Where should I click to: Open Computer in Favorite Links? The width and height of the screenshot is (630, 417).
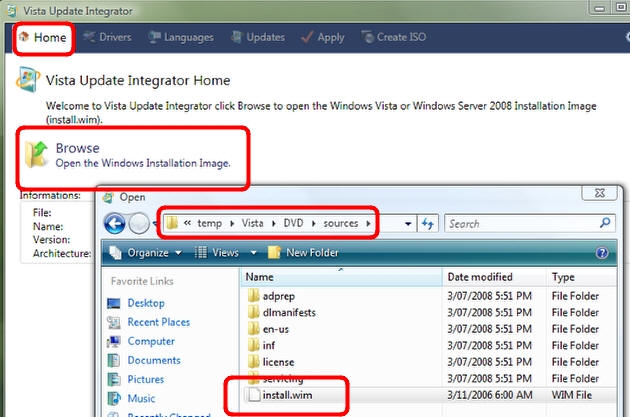(141, 341)
